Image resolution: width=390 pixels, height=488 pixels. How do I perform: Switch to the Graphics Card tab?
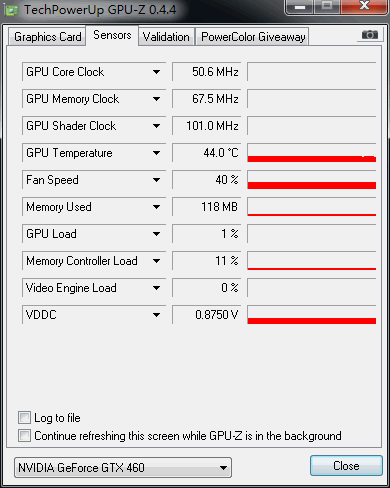pos(47,37)
